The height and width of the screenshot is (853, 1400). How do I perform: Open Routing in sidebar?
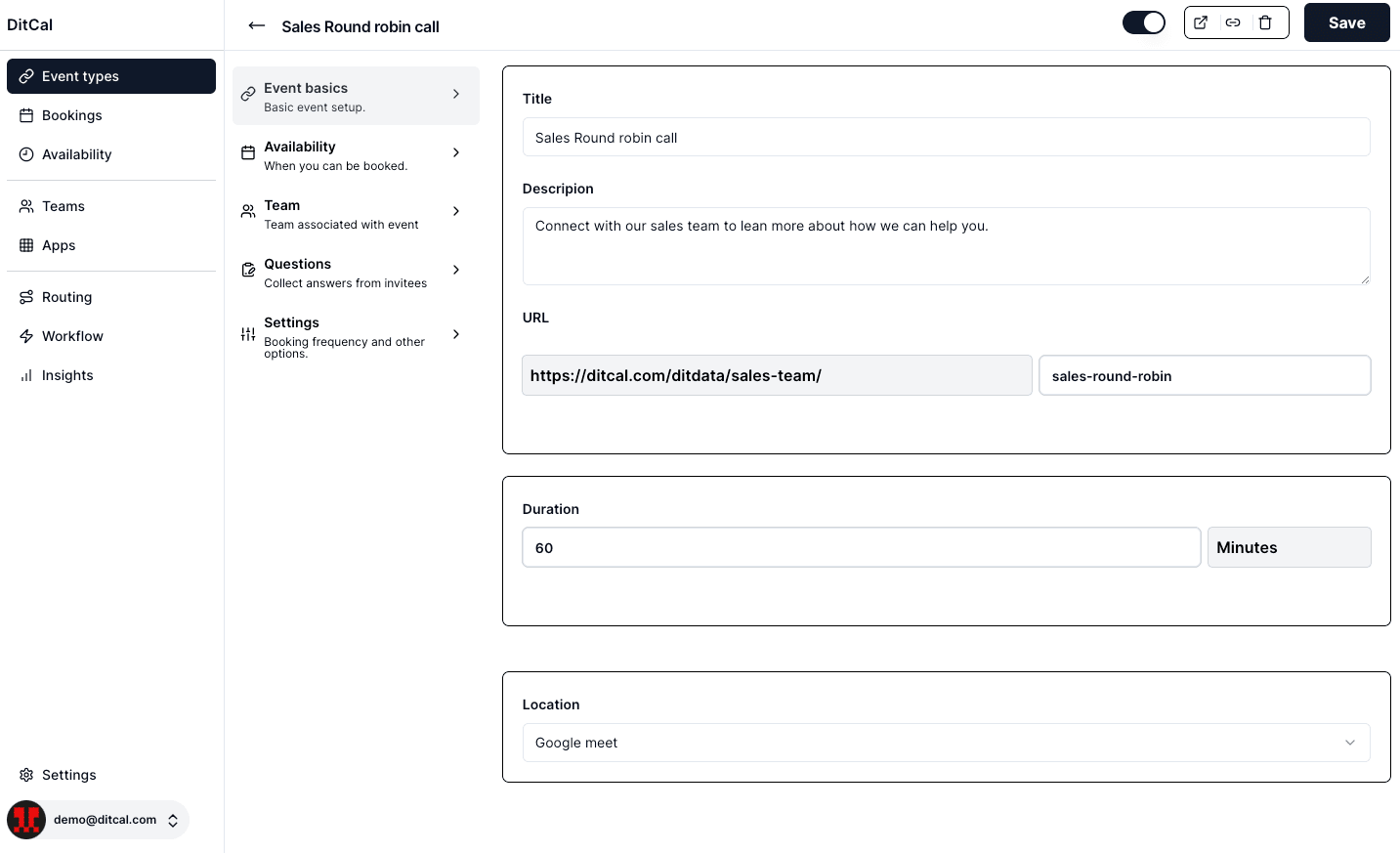[x=66, y=297]
